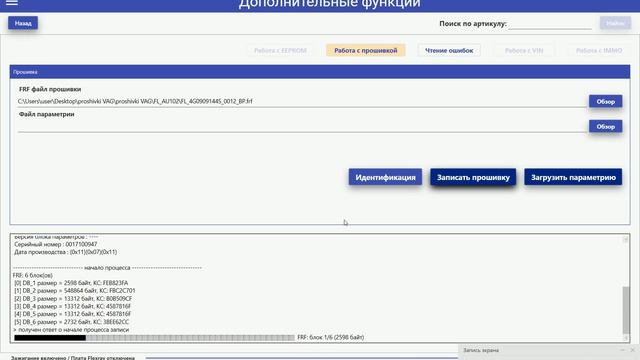Click the Найти search button
The image size is (640, 360).
point(615,23)
